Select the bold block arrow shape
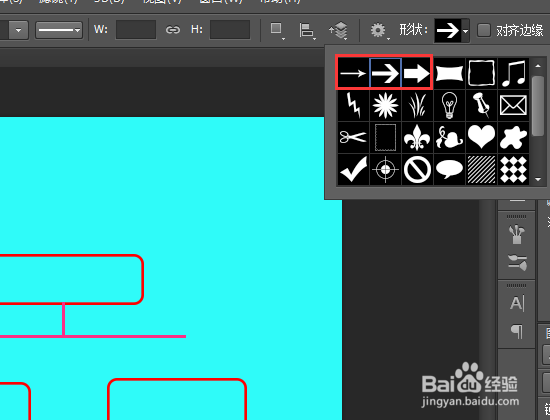 coord(417,73)
